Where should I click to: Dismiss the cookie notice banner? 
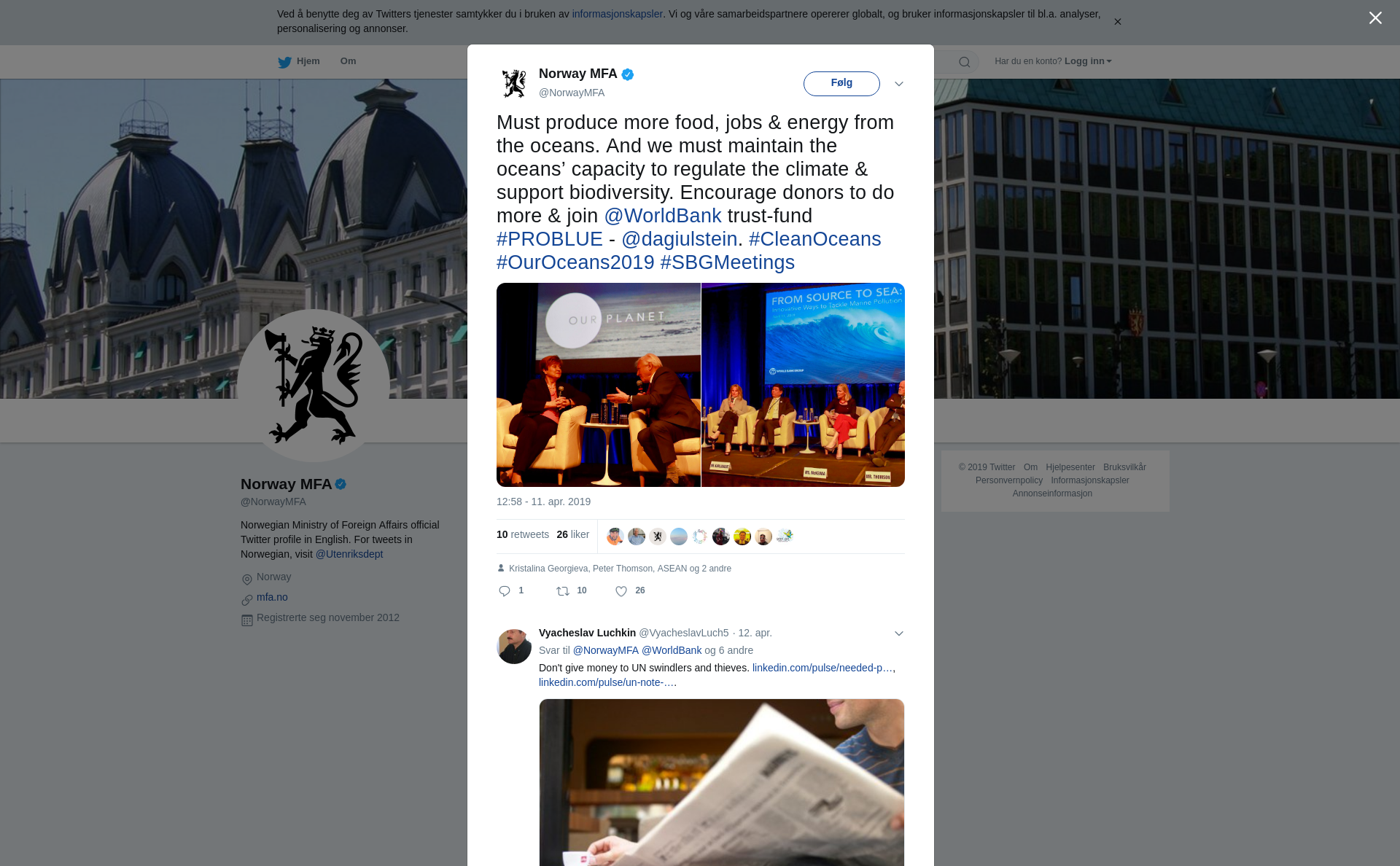(1117, 22)
